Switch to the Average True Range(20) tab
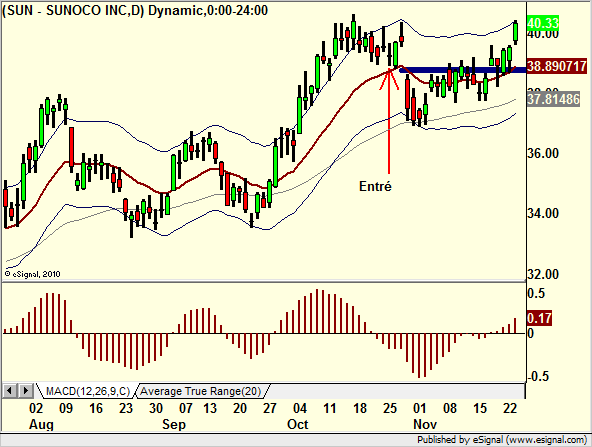 201,391
